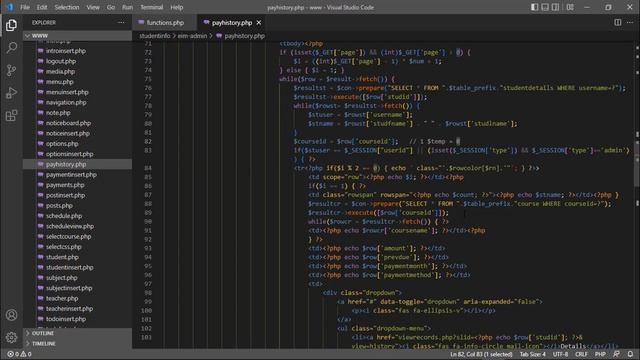Open the View menu
The height and width of the screenshot is (360, 640).
click(x=93, y=7)
